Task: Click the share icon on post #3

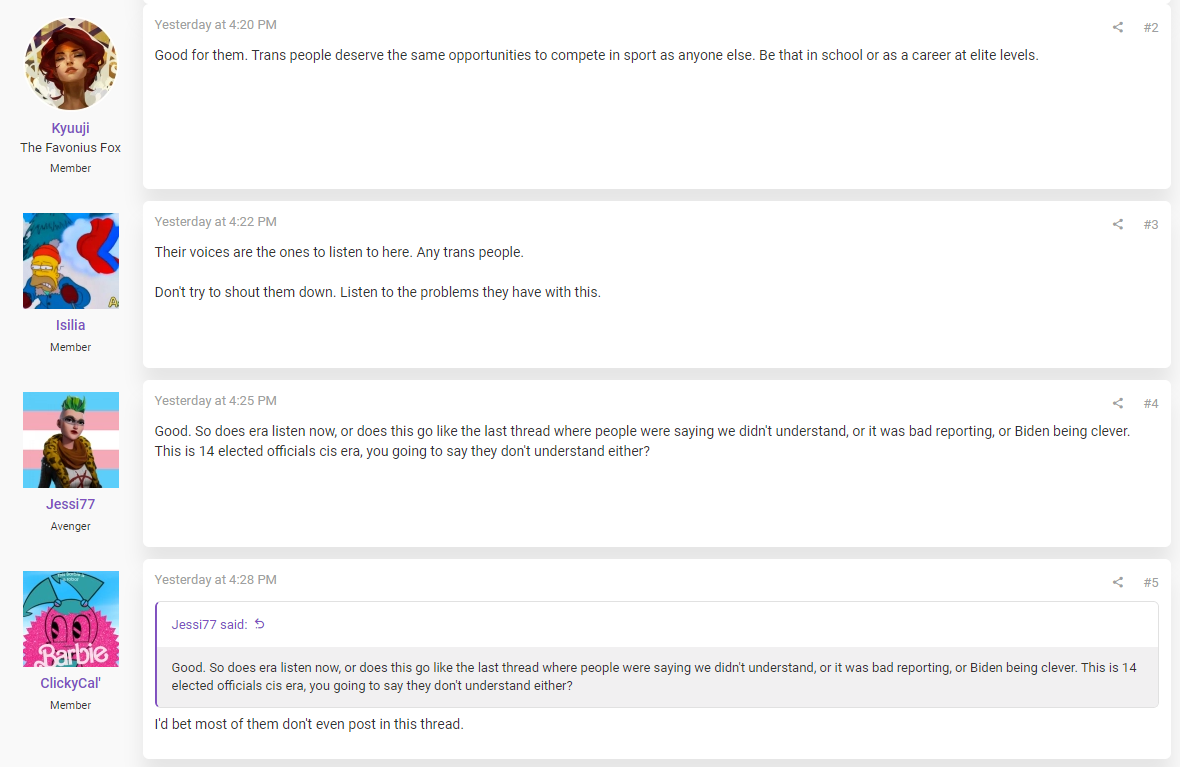Action: tap(1118, 224)
